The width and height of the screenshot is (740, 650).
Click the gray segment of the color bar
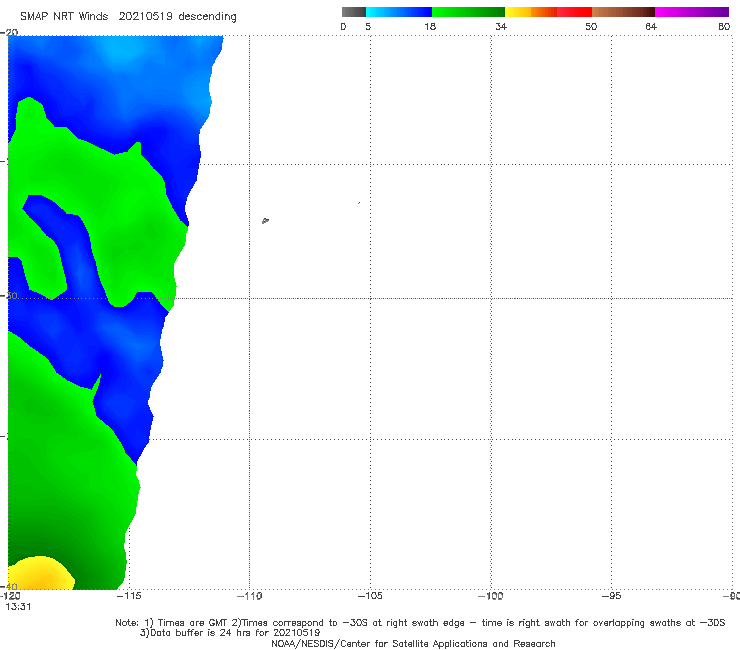pos(353,12)
